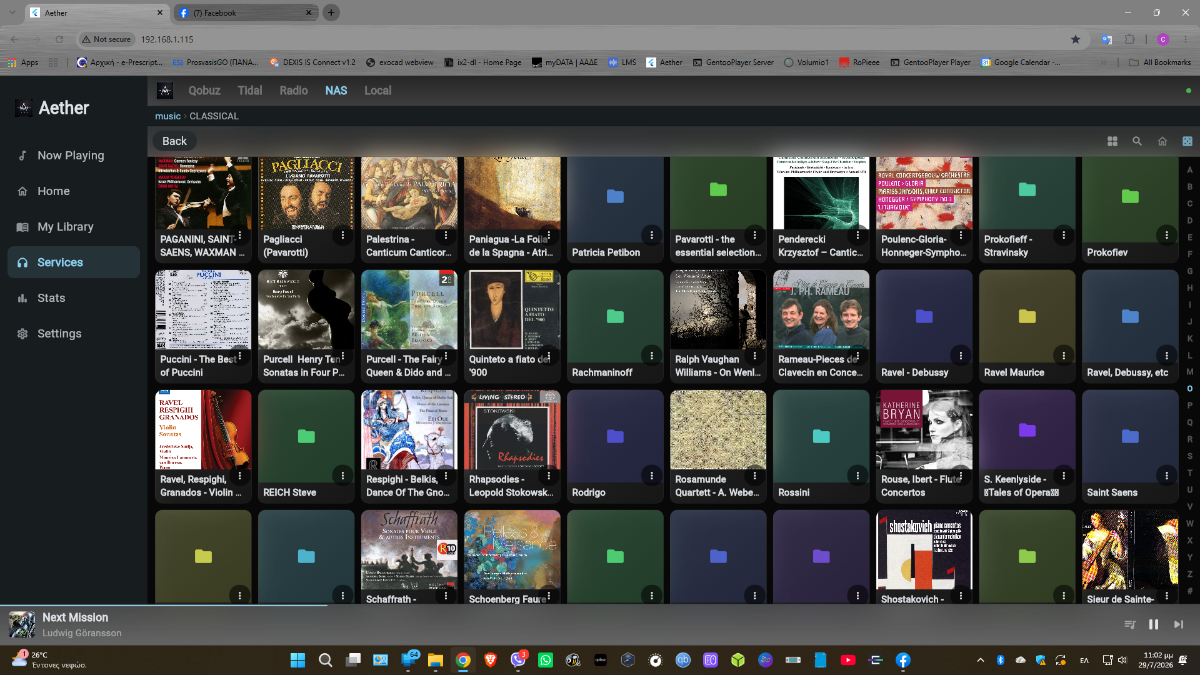The height and width of the screenshot is (675, 1200).
Task: Switch to grid view layout icon
Action: pyautogui.click(x=1112, y=141)
